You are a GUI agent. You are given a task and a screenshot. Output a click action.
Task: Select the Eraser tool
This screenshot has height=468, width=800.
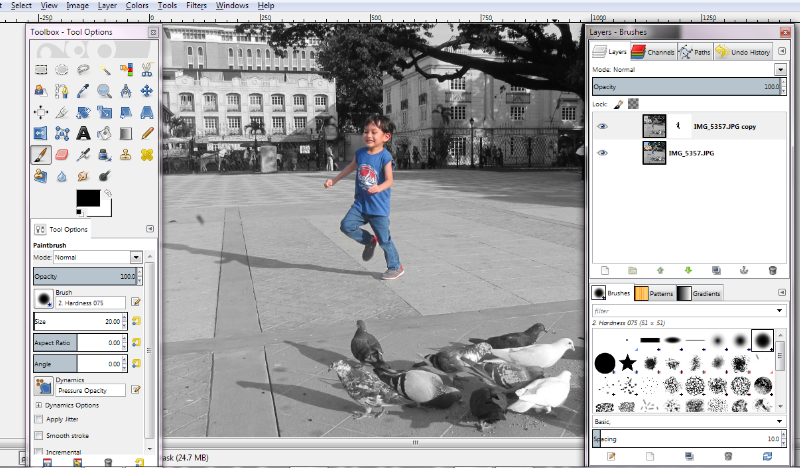pyautogui.click(x=62, y=155)
